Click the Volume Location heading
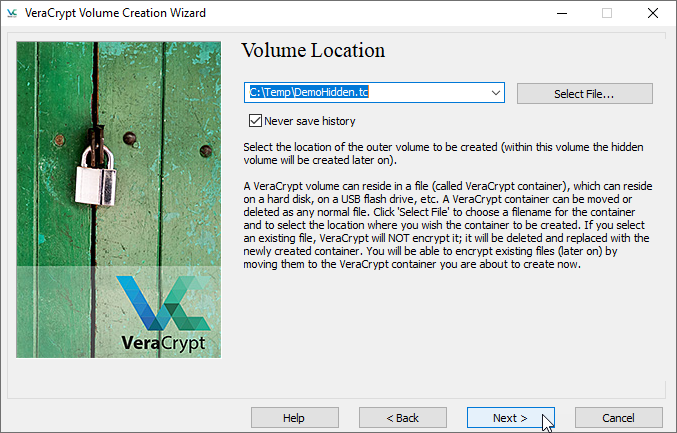Screen dimensions: 677x433 (313, 50)
